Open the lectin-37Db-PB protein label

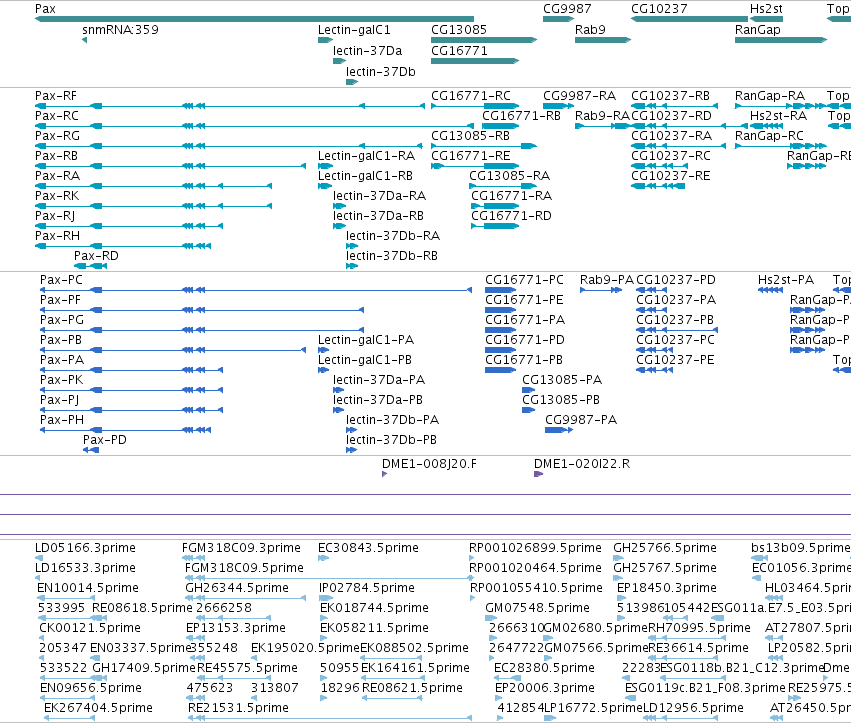tap(391, 440)
